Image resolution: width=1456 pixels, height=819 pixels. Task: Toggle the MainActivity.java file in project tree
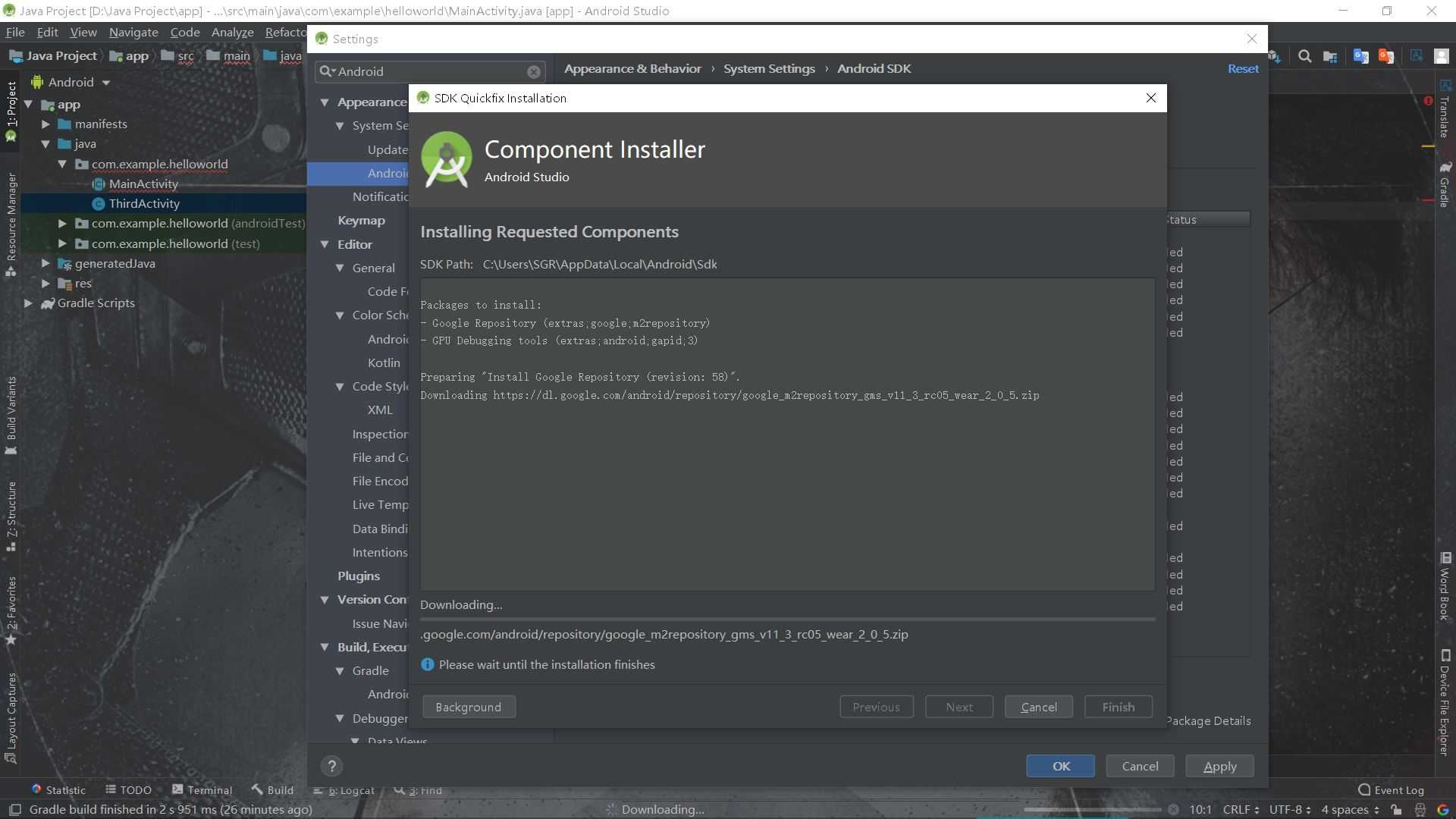[x=143, y=183]
